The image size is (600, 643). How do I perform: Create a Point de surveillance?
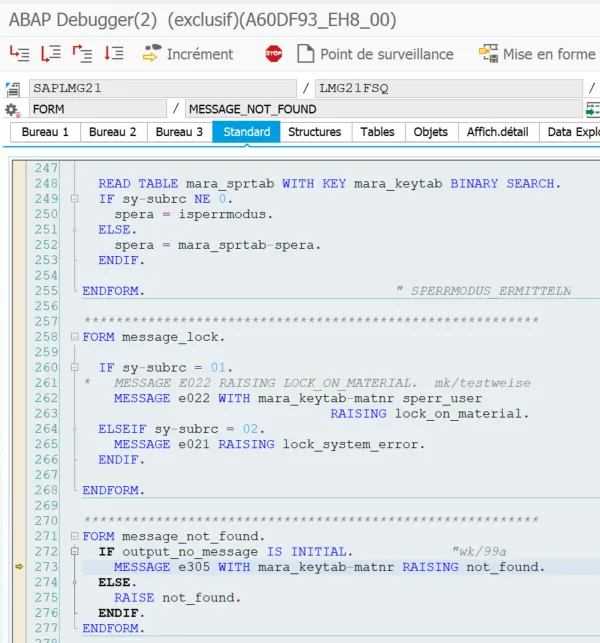(375, 54)
